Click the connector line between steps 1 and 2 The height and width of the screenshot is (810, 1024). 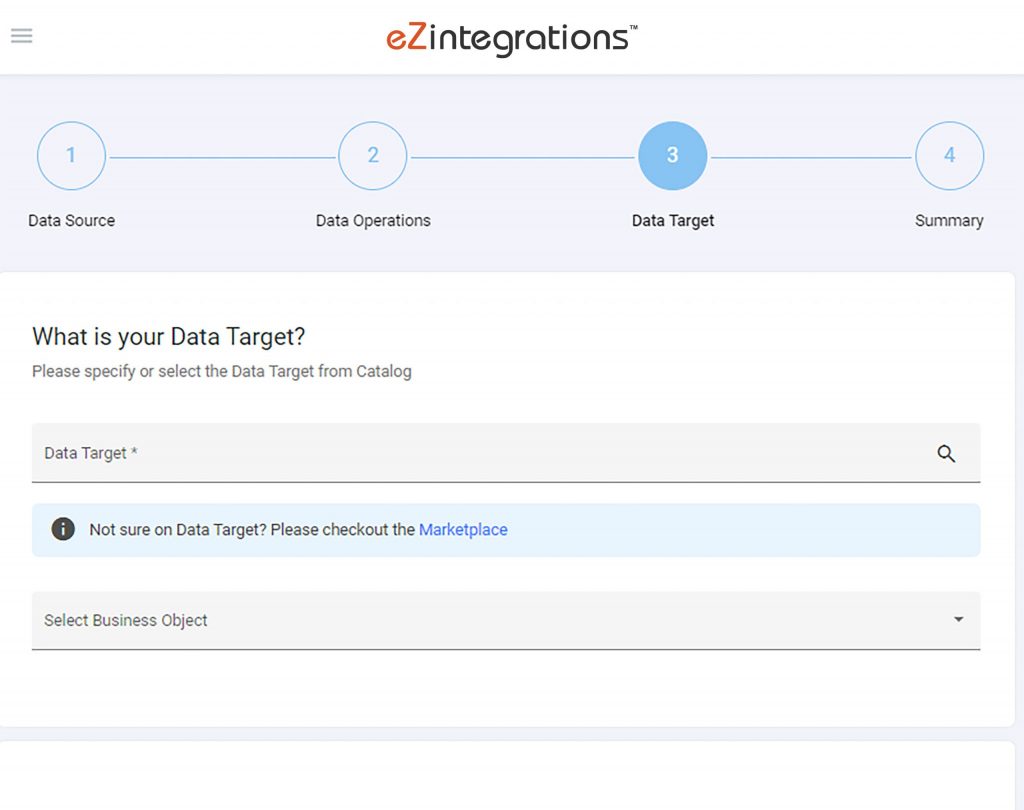(x=222, y=157)
